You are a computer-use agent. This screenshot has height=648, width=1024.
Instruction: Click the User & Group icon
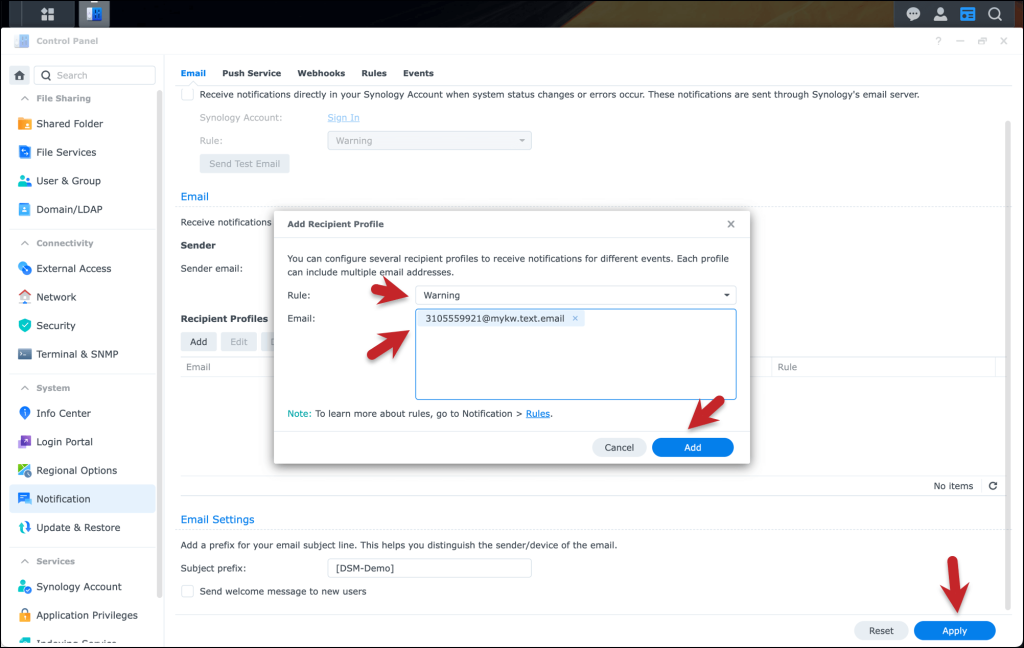26,181
